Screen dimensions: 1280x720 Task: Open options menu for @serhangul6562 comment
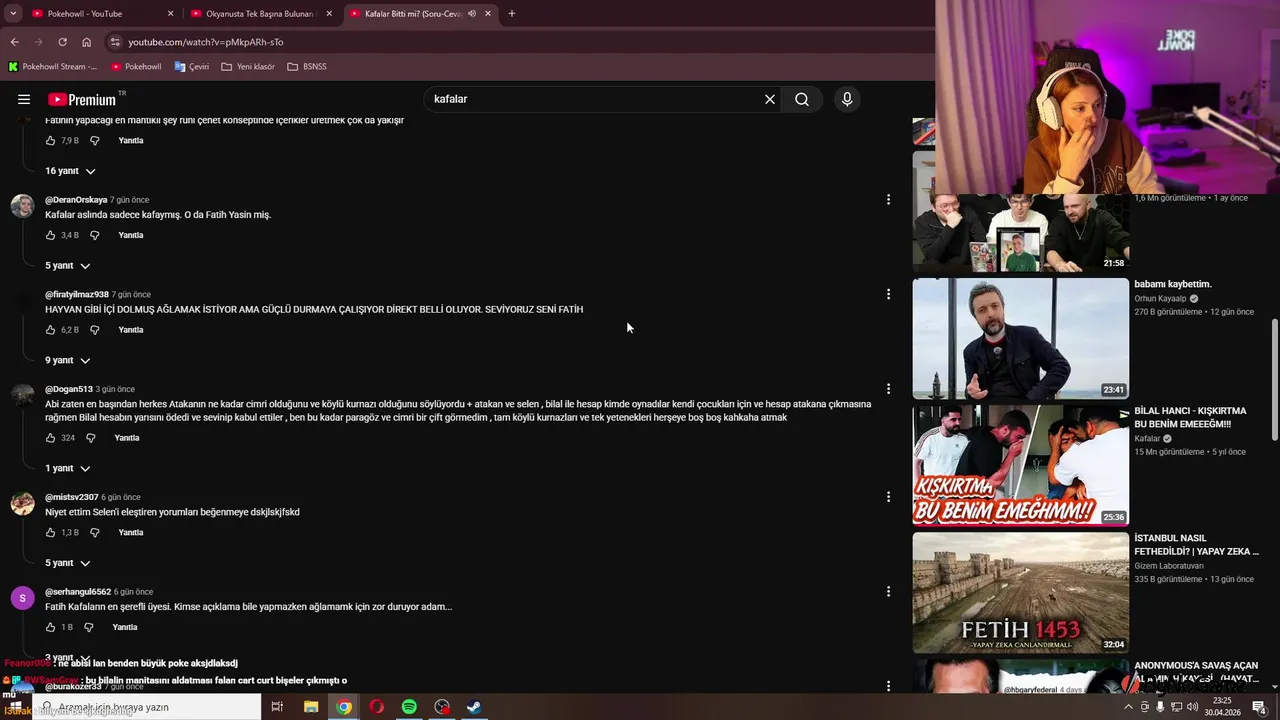point(888,592)
